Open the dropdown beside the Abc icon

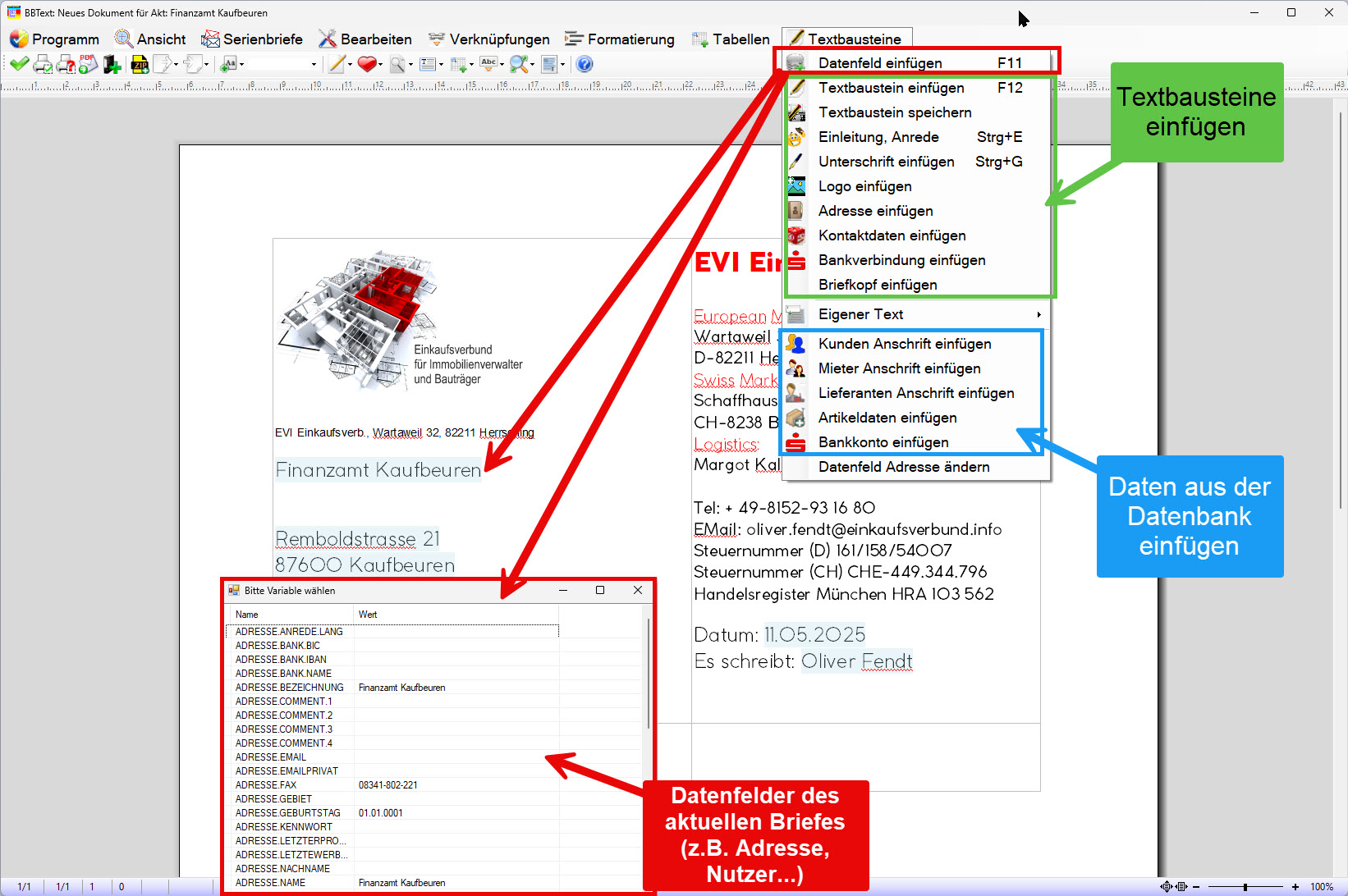(502, 64)
